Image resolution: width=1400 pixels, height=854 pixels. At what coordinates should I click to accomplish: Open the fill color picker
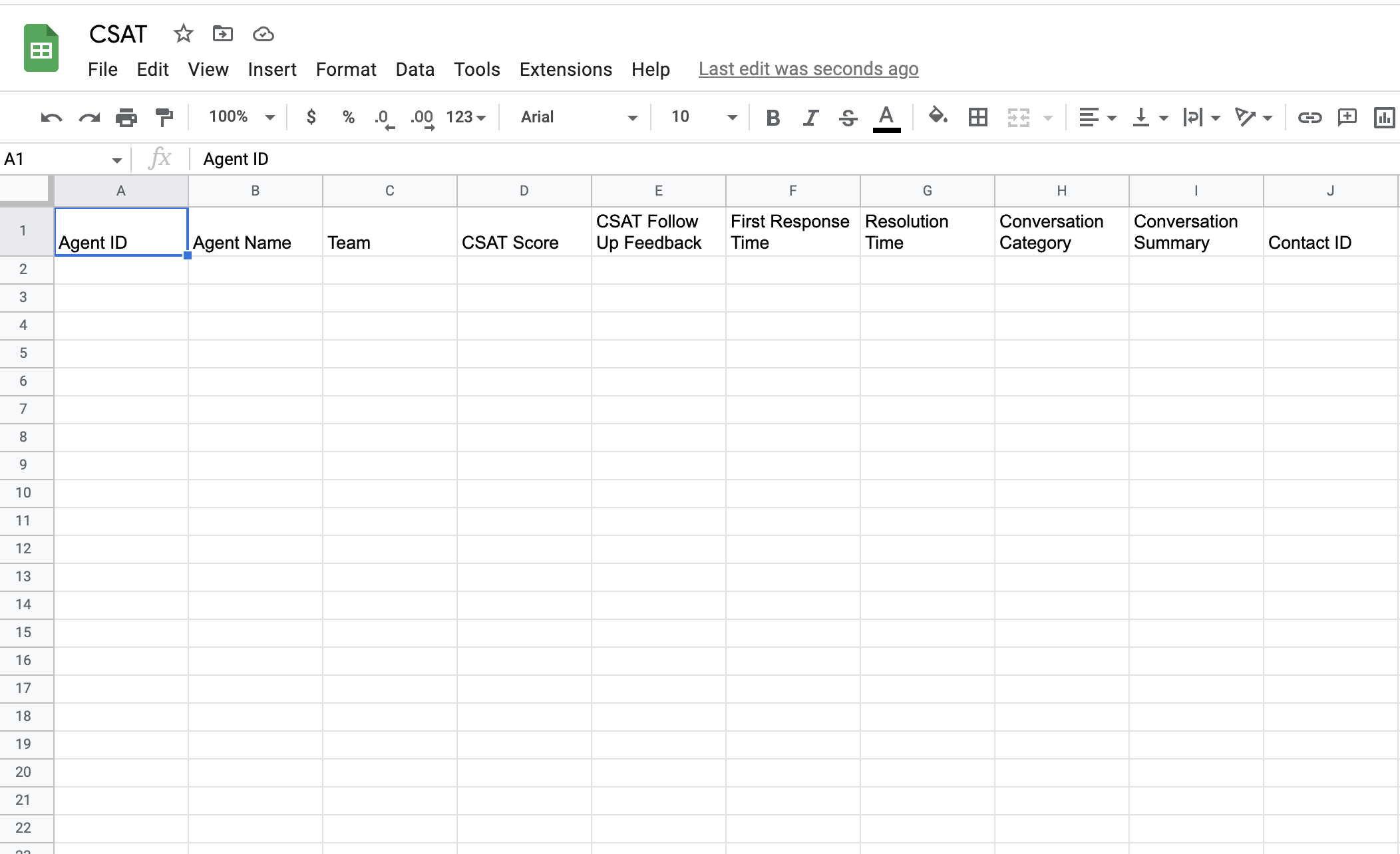coord(938,116)
